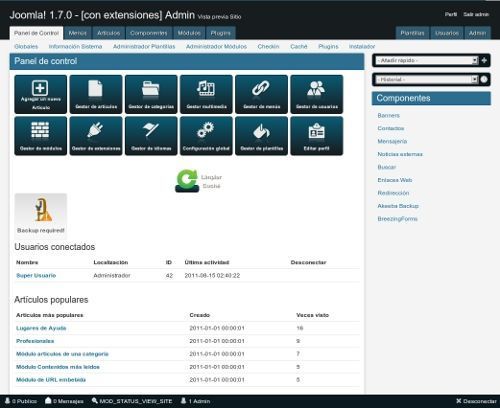Click the plus icon beside Añadir rápido

(x=484, y=60)
